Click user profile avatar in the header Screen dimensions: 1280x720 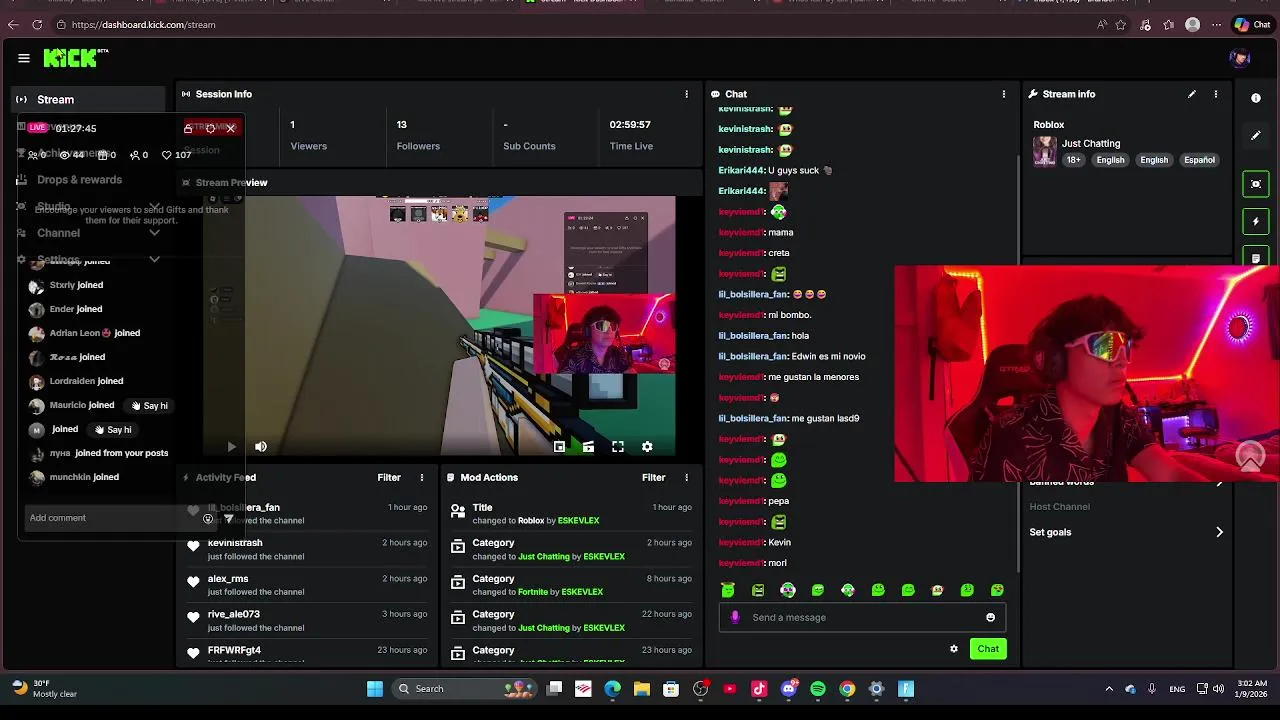point(1240,58)
